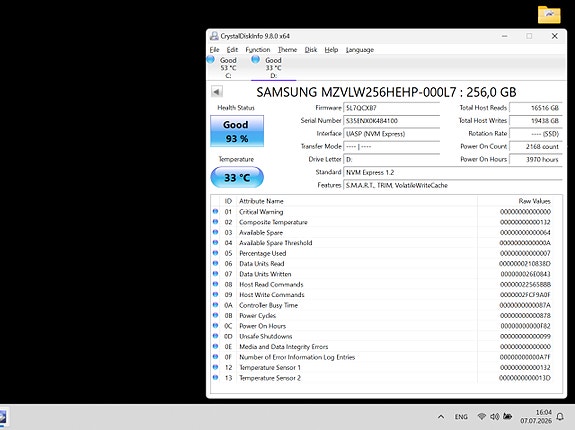This screenshot has height=430, width=575.
Task: Click the taskbar app icon at left
Action: (3, 417)
